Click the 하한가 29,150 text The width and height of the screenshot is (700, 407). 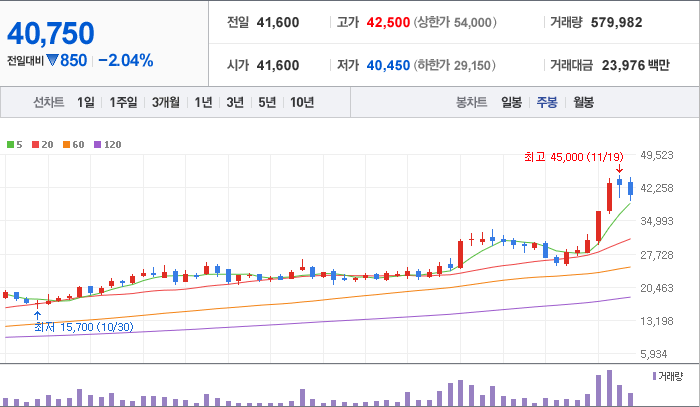454,65
